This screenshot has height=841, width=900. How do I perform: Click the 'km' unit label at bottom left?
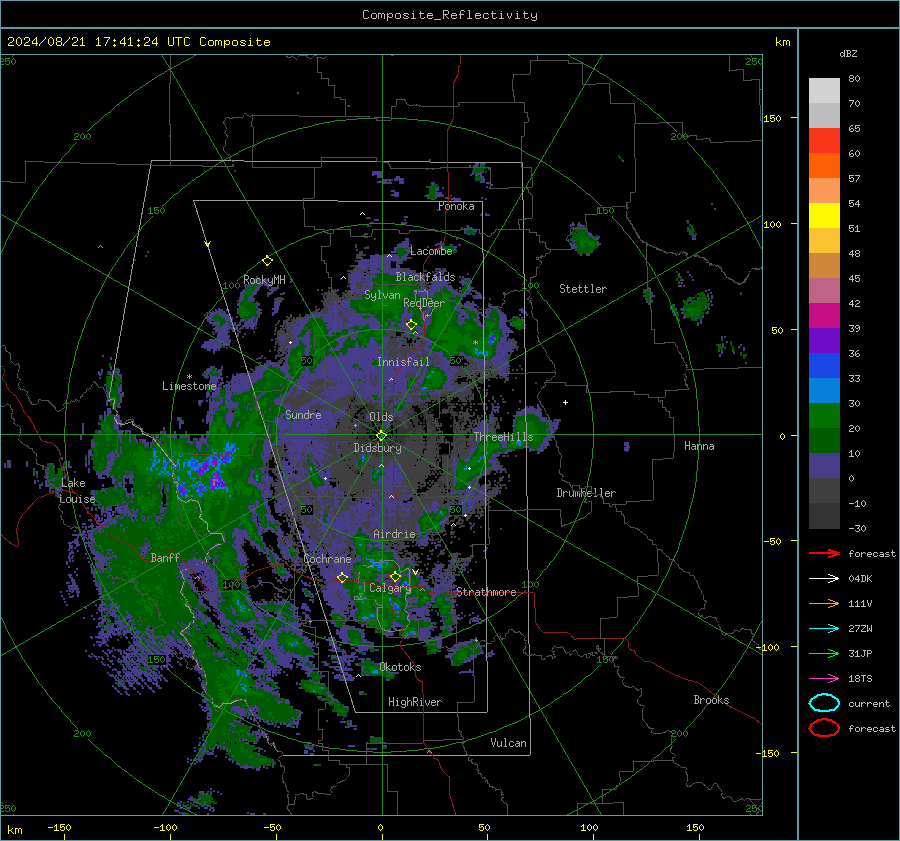pos(14,830)
